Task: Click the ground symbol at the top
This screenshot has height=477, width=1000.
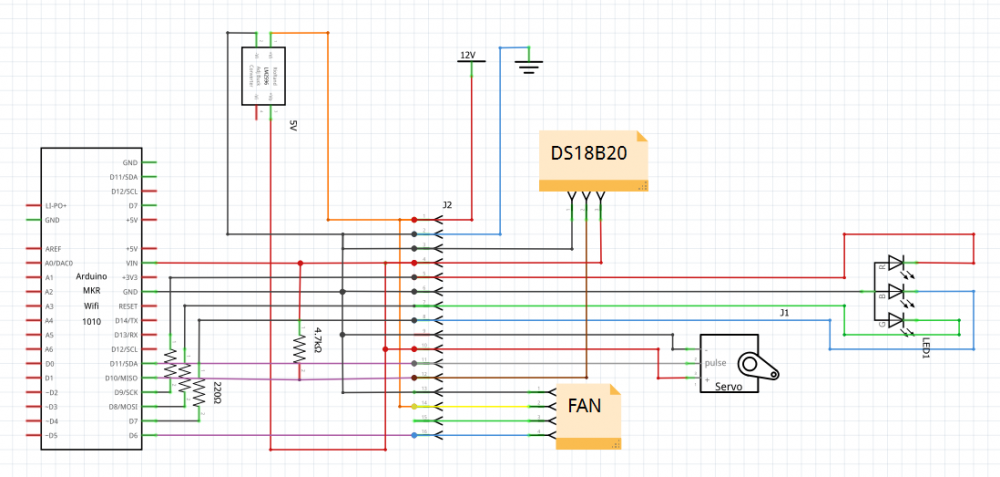Action: [528, 67]
